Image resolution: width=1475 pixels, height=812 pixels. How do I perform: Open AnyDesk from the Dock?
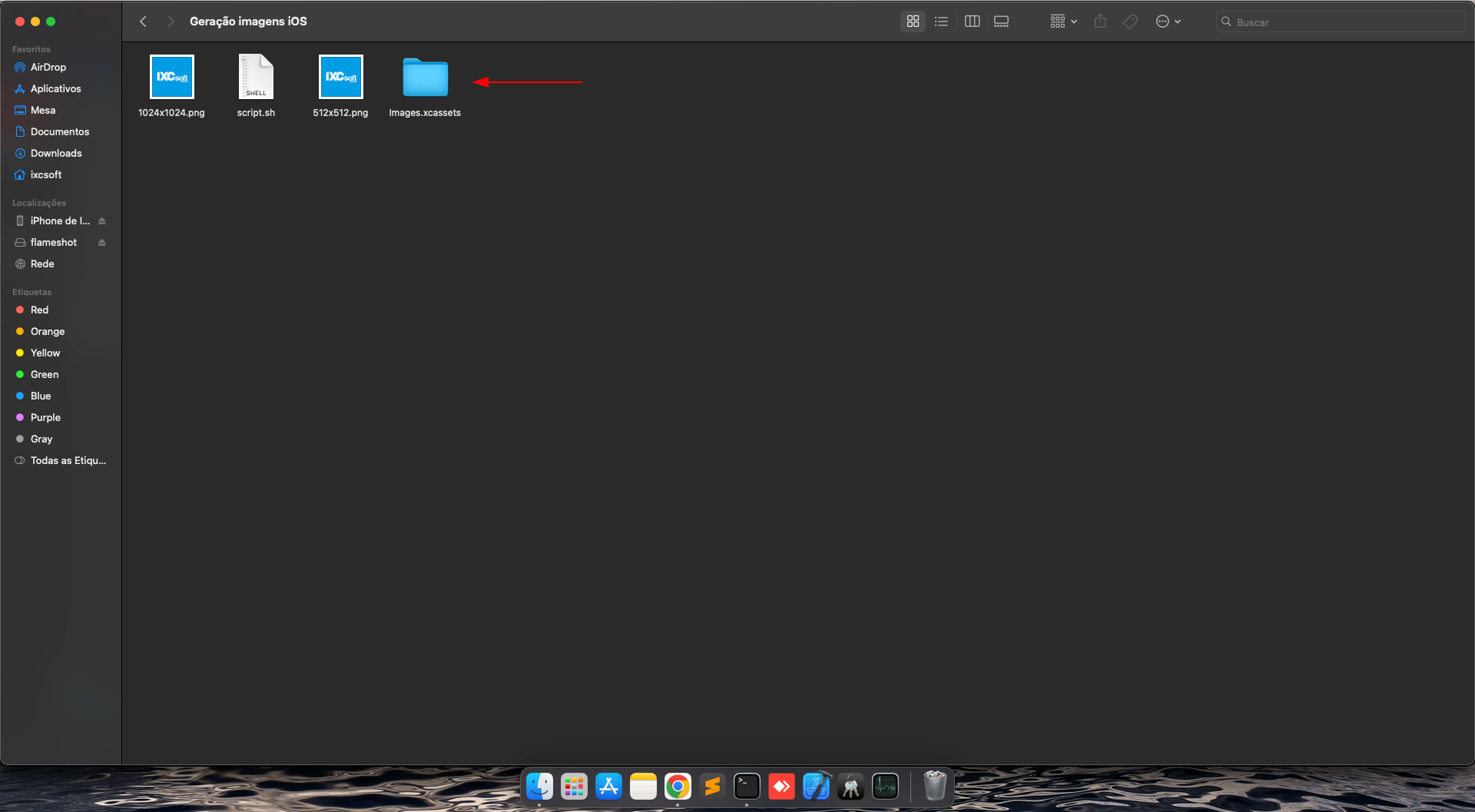point(781,786)
